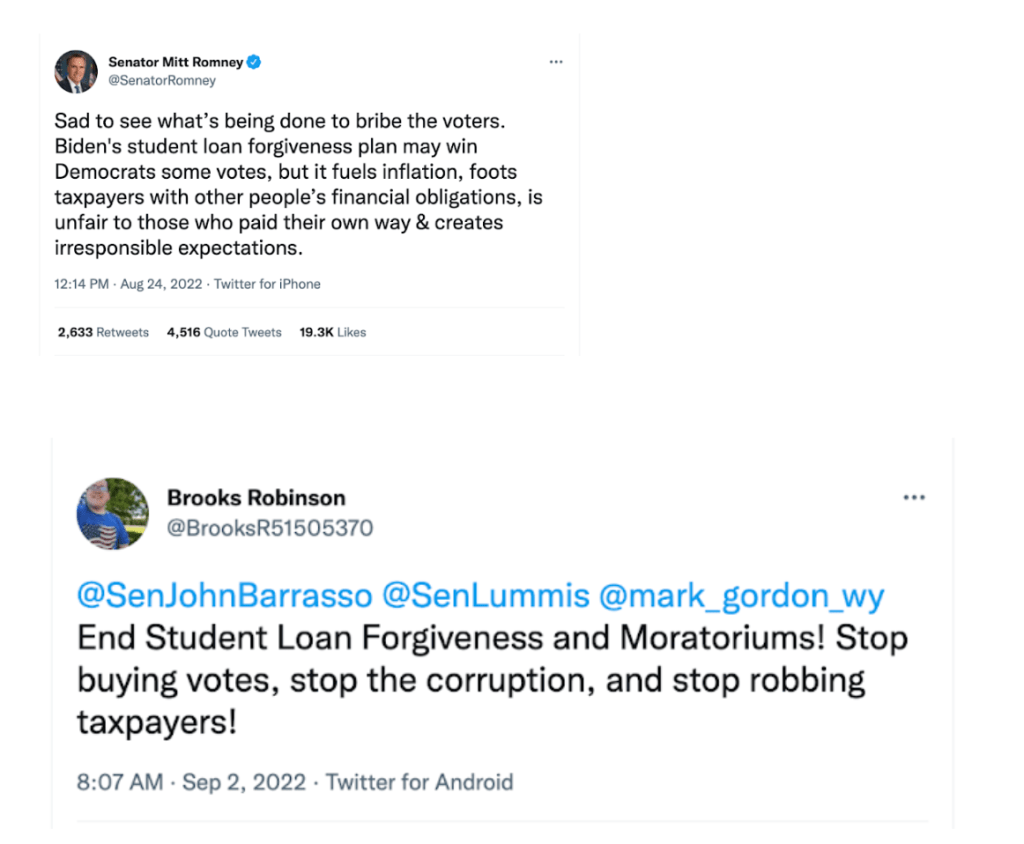Click the @BrooksR51505370 handle

click(270, 528)
